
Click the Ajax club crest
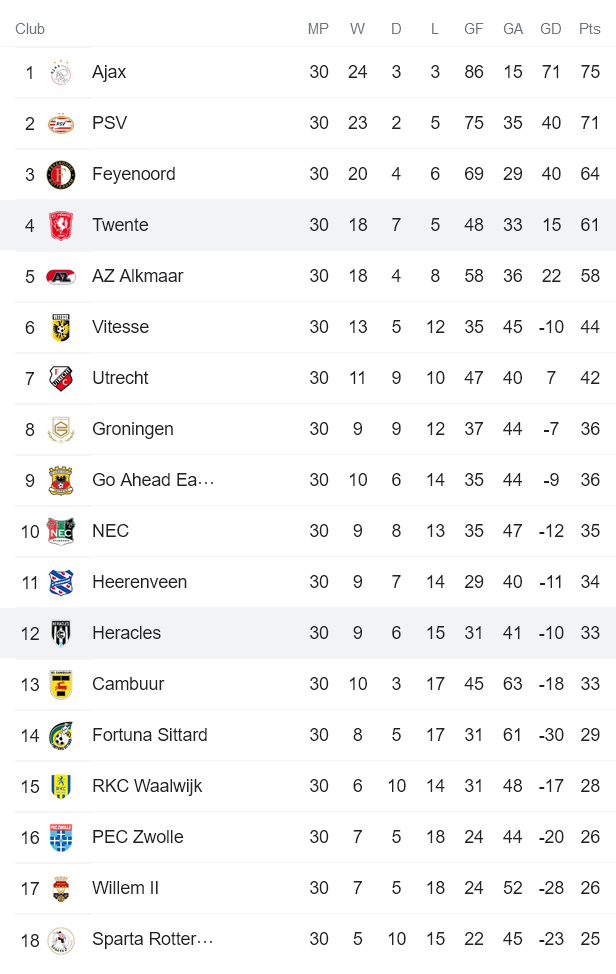coord(61,72)
